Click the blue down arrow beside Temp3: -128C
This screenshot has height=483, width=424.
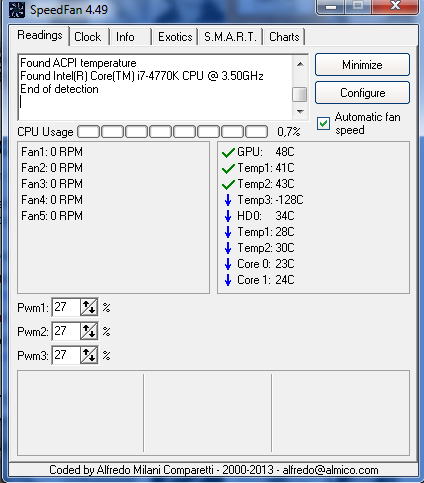pyautogui.click(x=228, y=200)
